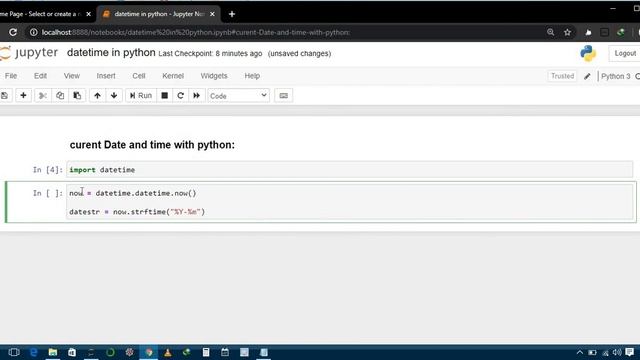Rename notebook title 'datetime in python'

pos(111,53)
